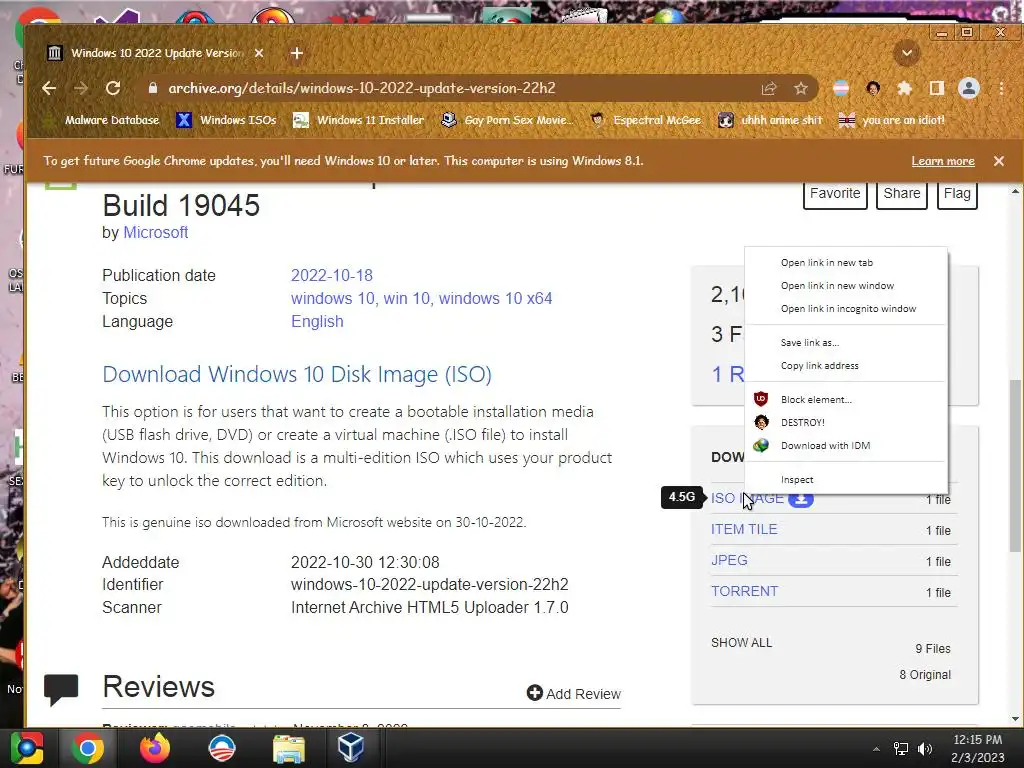This screenshot has width=1024, height=768.
Task: Open the Microsoft author link
Action: tap(155, 232)
